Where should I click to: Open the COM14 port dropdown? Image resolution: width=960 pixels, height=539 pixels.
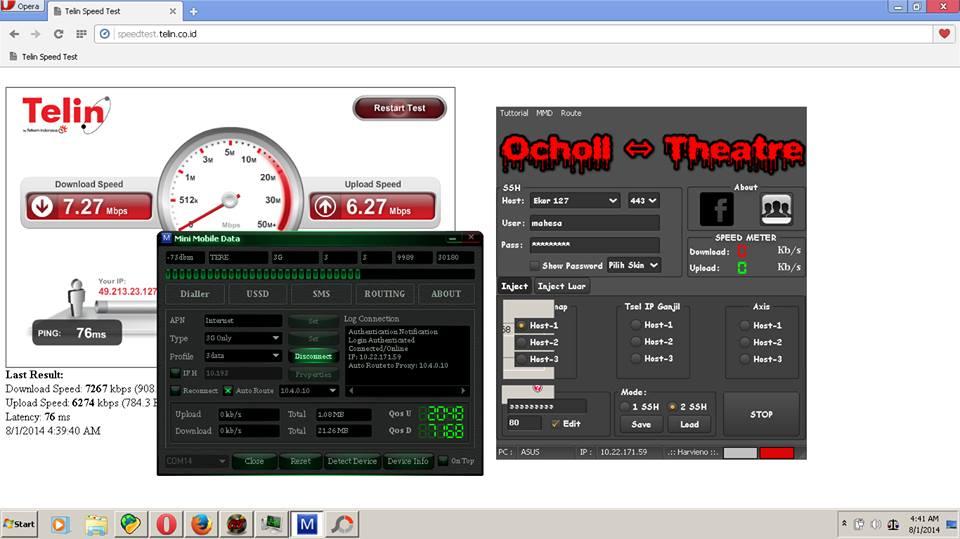[195, 461]
